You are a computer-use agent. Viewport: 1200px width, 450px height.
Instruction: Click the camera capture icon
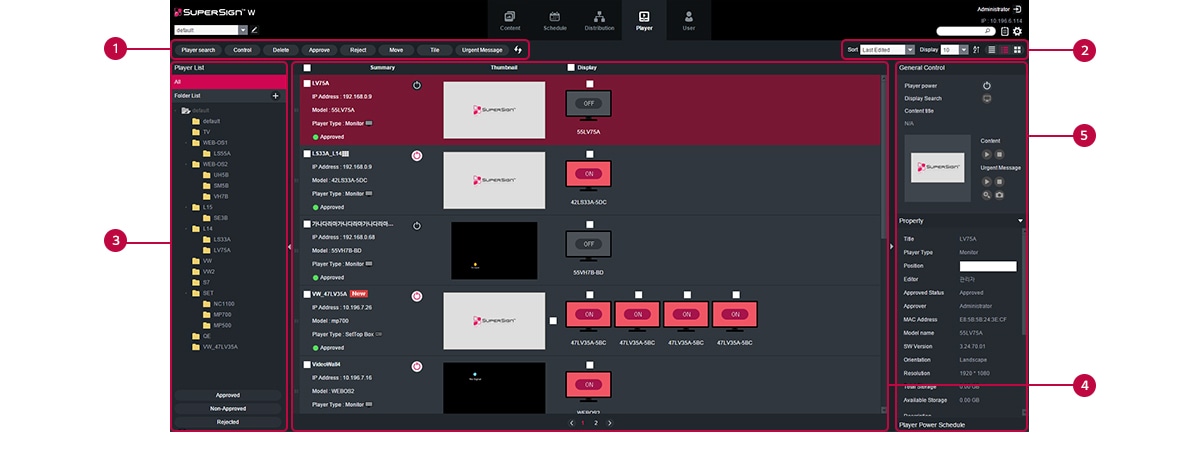pyautogui.click(x=999, y=195)
